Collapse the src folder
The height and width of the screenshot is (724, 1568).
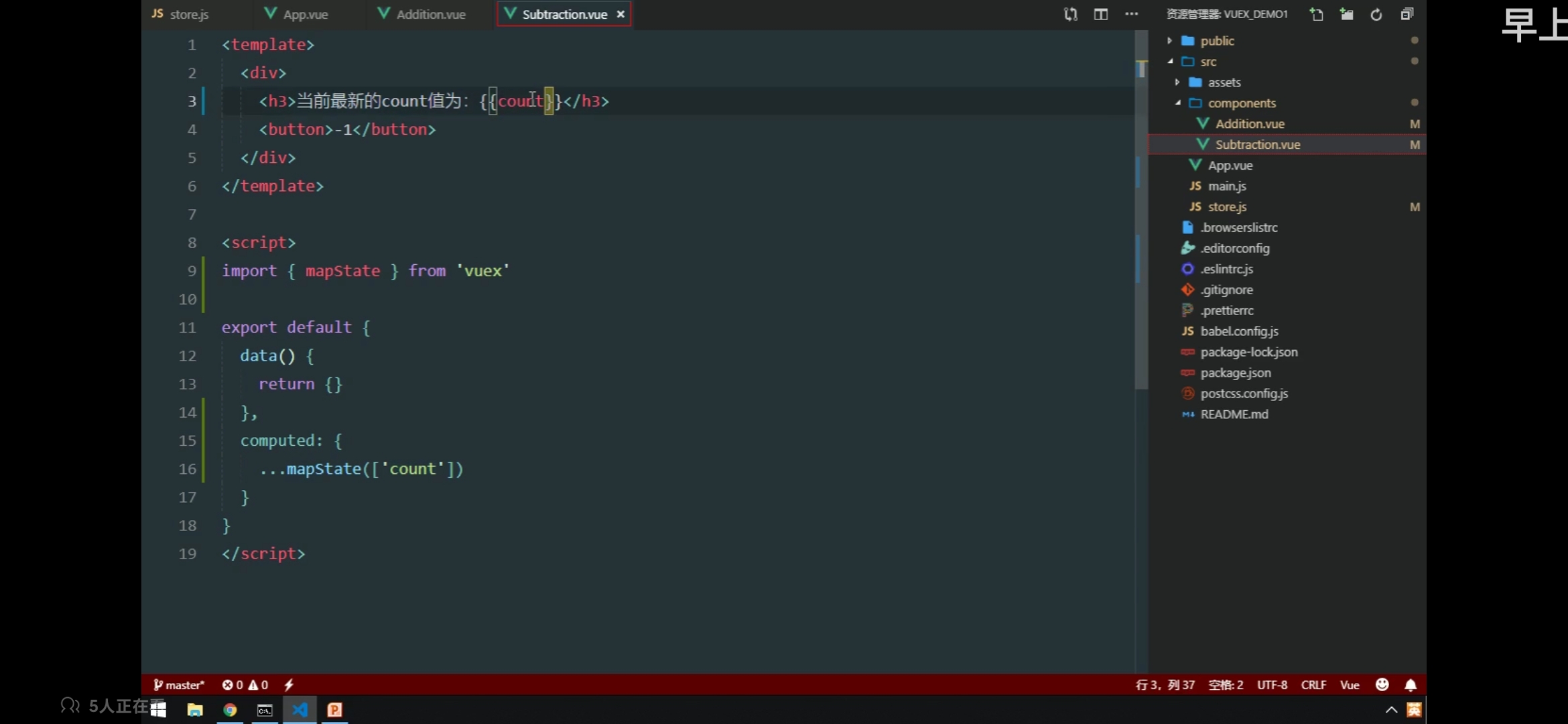[x=1207, y=62]
